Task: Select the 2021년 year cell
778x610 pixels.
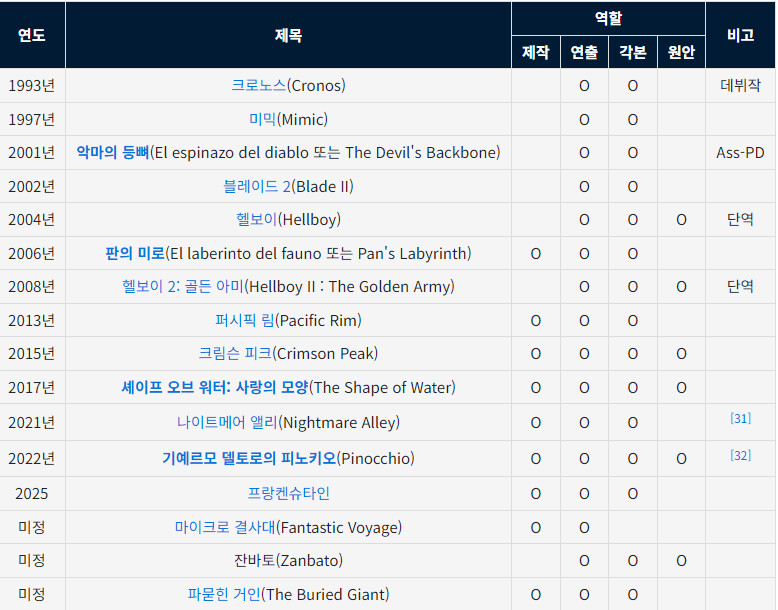Action: tap(32, 422)
